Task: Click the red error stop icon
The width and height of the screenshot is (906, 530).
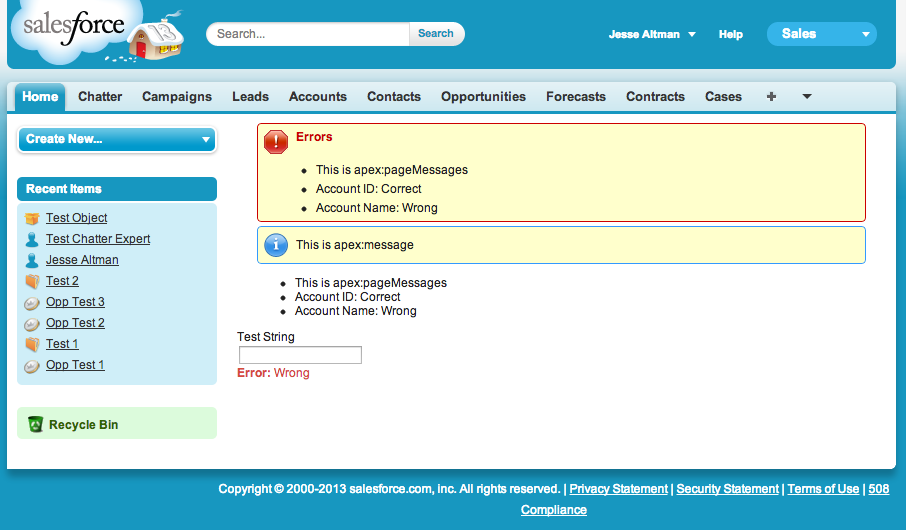Action: (276, 142)
